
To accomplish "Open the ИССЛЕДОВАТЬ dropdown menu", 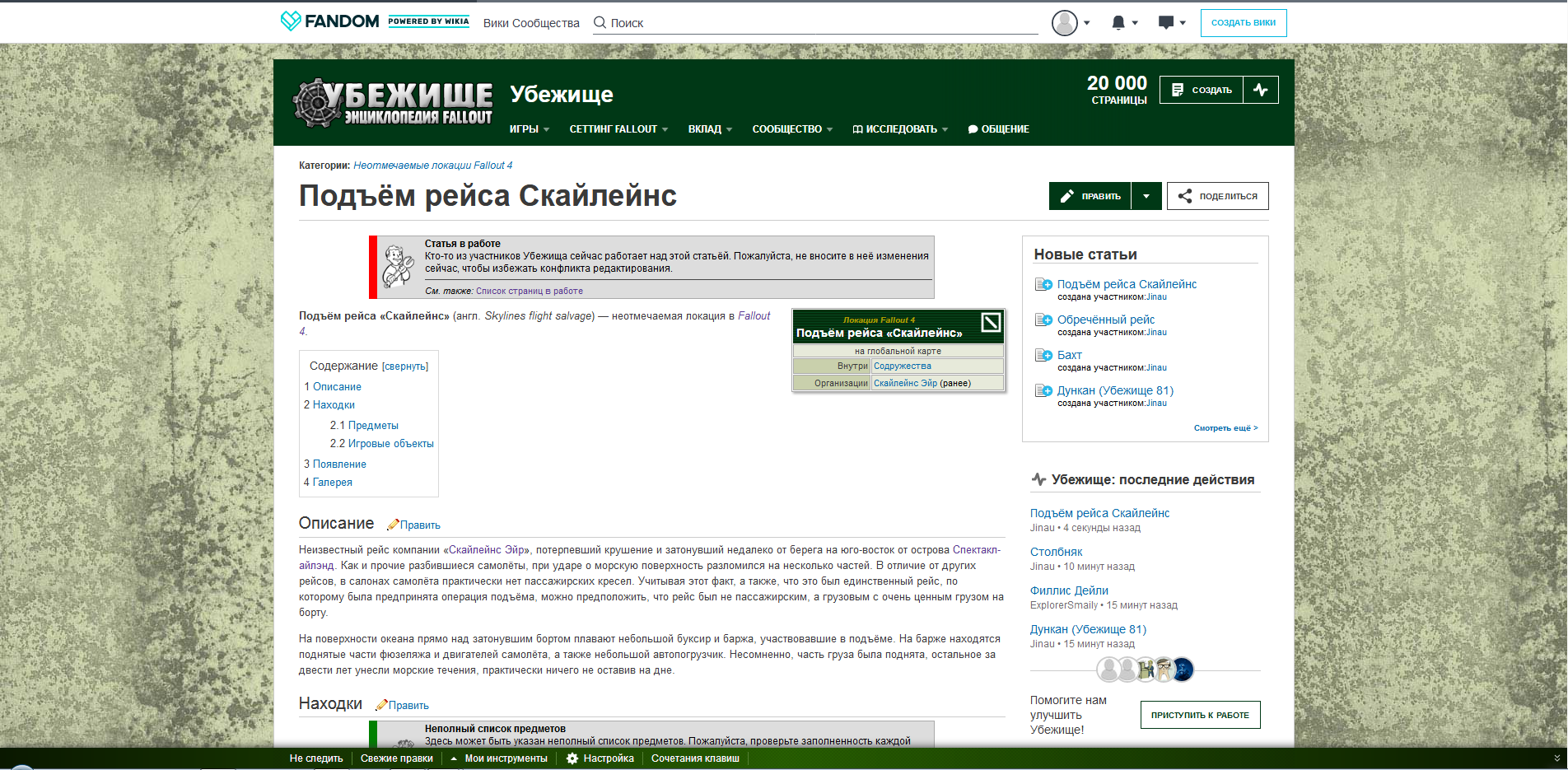I will (900, 129).
